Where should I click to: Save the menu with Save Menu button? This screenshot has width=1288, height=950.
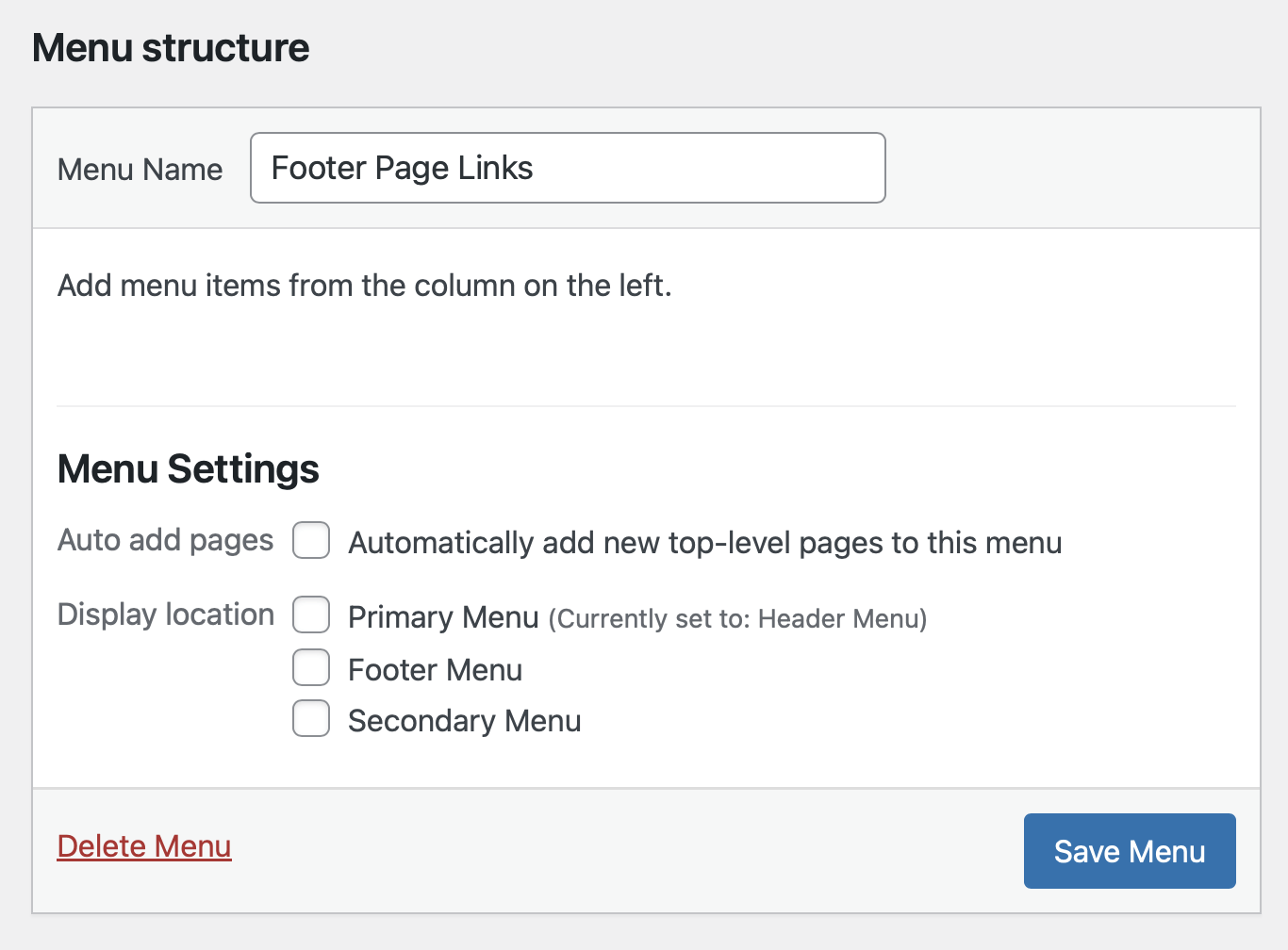(x=1130, y=851)
